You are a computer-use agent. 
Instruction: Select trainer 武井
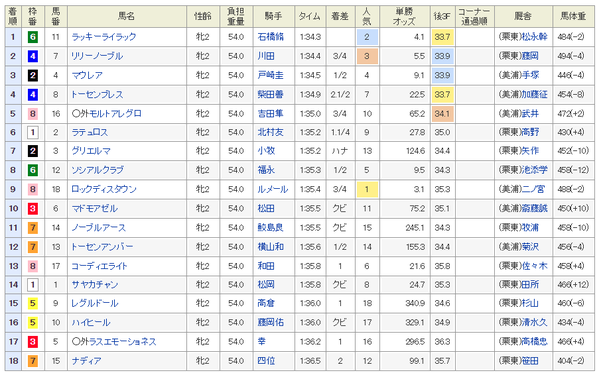[530, 113]
